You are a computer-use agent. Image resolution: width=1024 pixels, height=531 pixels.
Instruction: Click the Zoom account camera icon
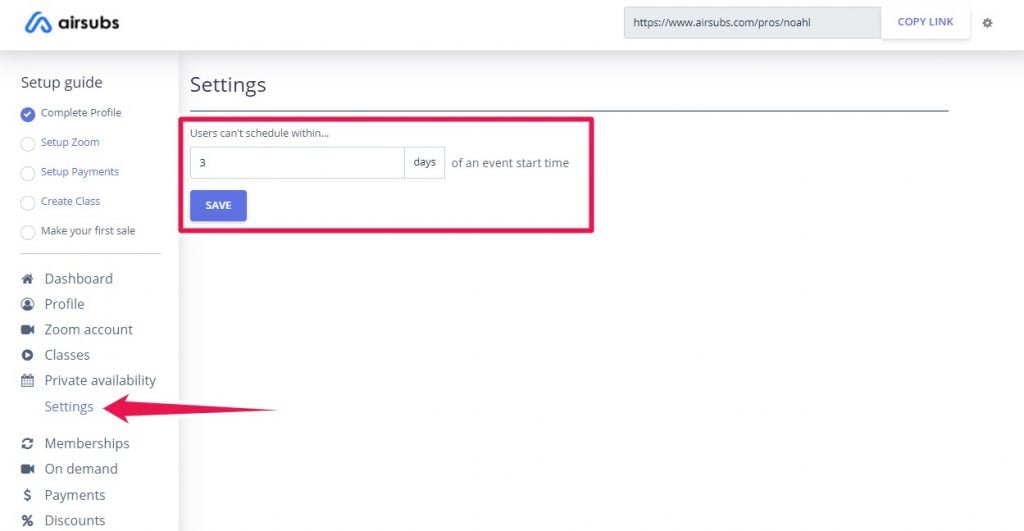tap(27, 330)
